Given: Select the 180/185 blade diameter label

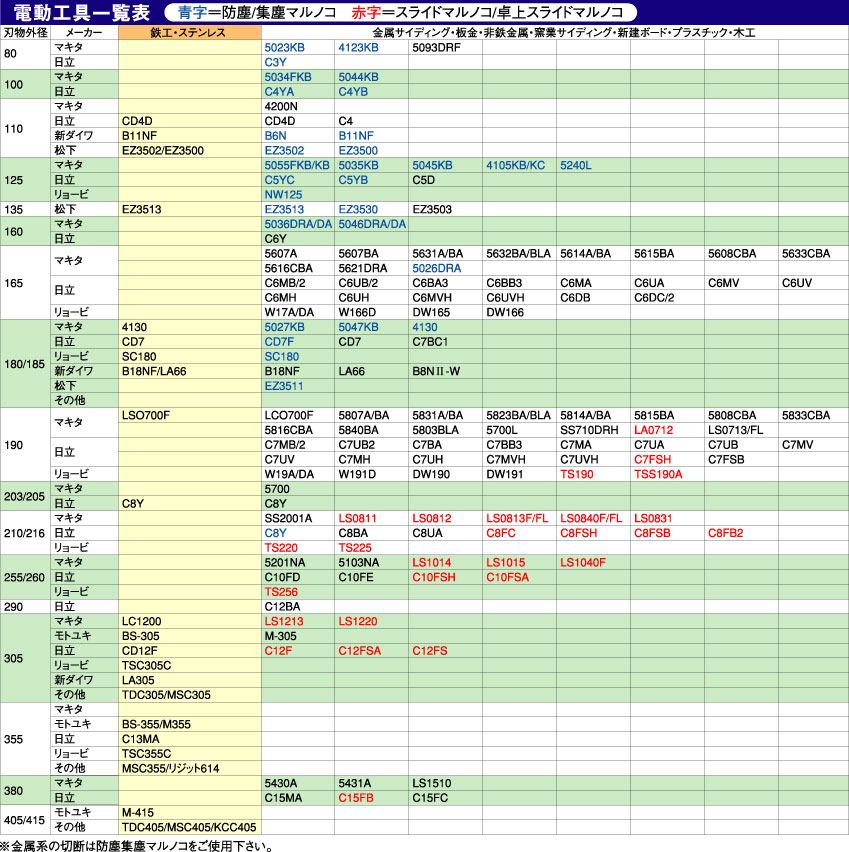Looking at the screenshot, I should pos(24,364).
